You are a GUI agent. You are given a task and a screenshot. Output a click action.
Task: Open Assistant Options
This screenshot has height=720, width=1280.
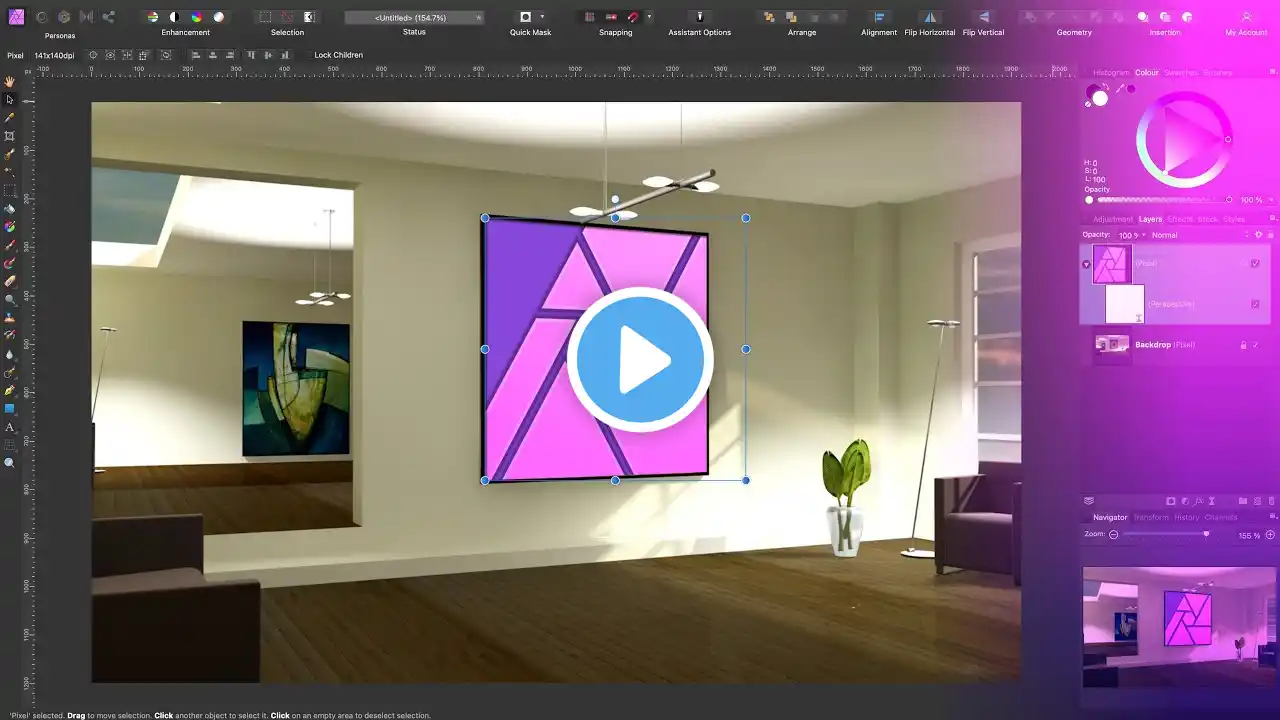(x=700, y=17)
